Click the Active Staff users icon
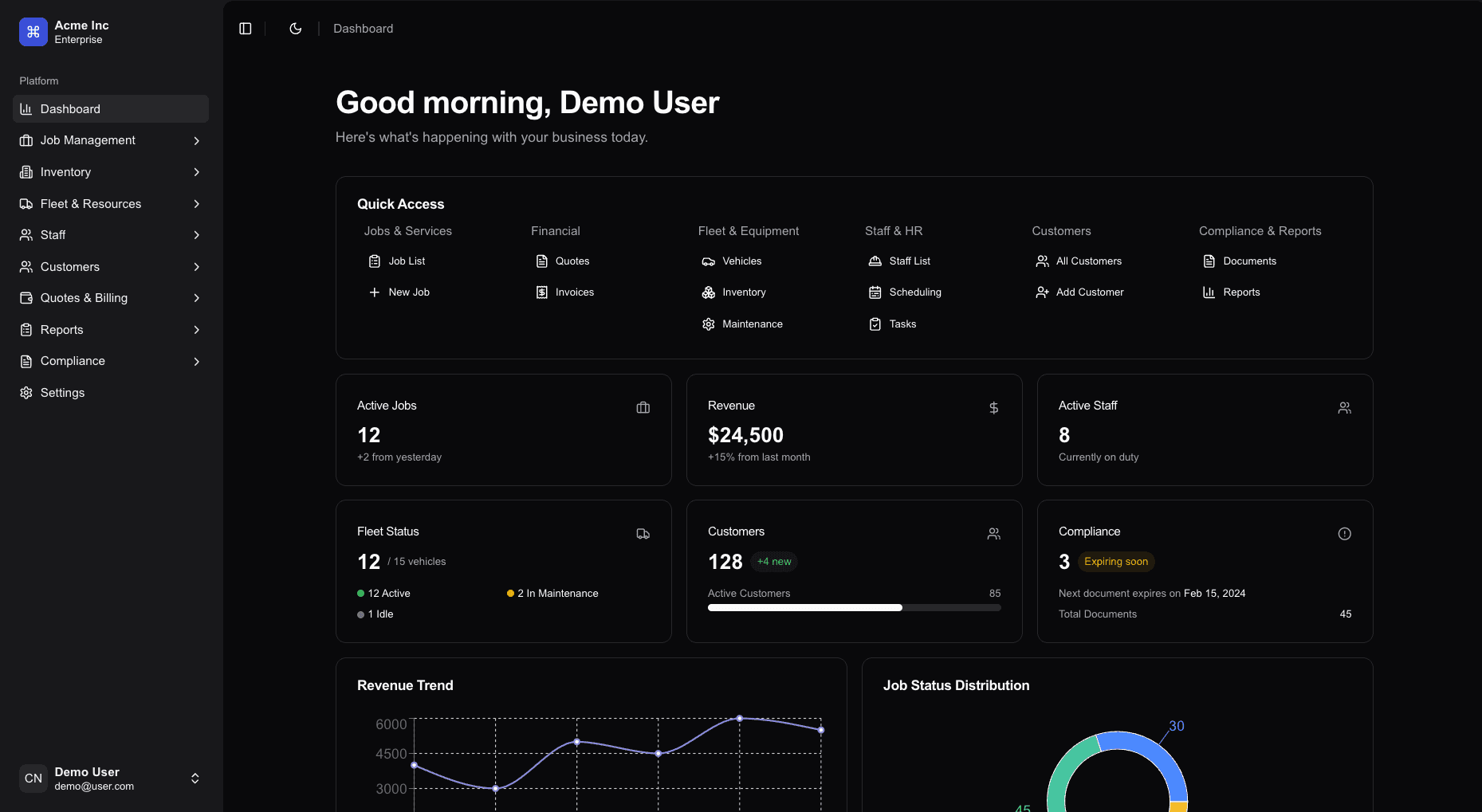1482x812 pixels. [x=1345, y=408]
